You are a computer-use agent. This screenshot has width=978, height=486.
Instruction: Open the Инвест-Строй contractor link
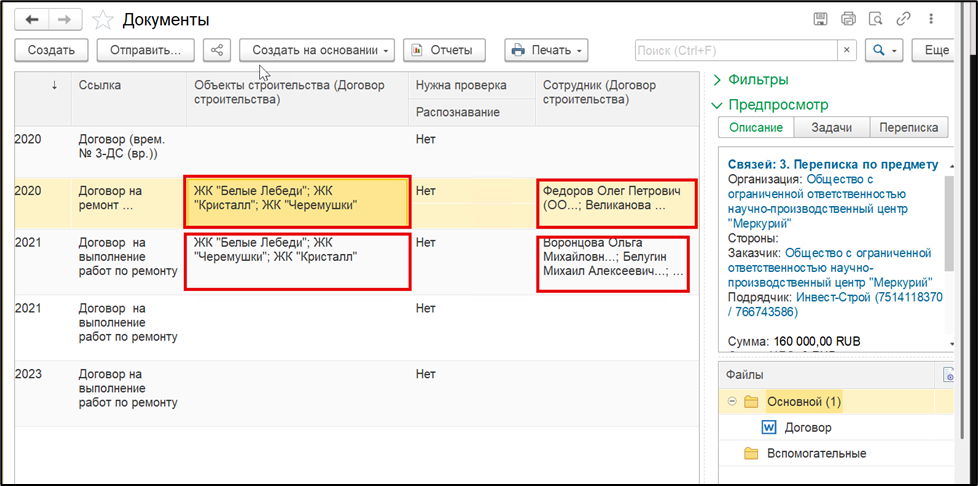click(x=835, y=303)
